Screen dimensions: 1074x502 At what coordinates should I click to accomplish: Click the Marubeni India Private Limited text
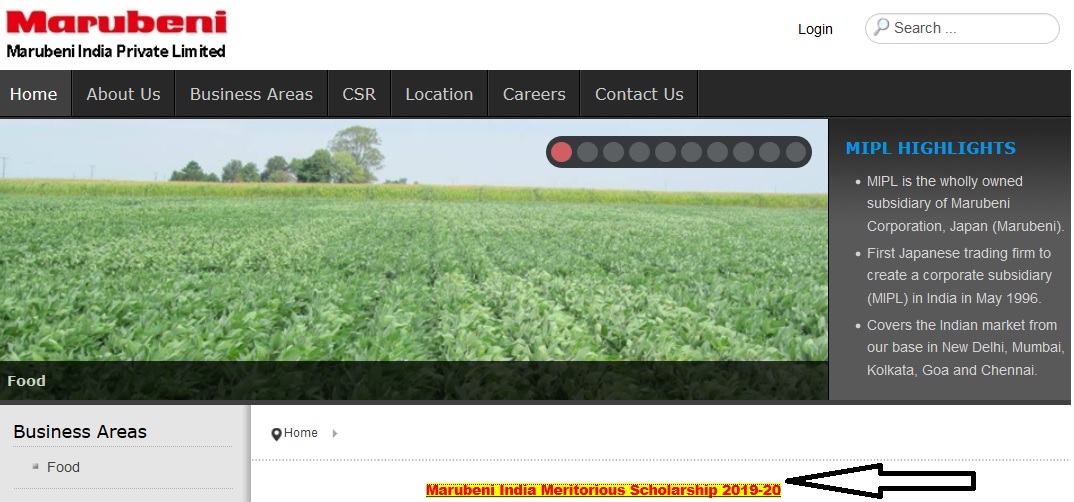pyautogui.click(x=116, y=51)
